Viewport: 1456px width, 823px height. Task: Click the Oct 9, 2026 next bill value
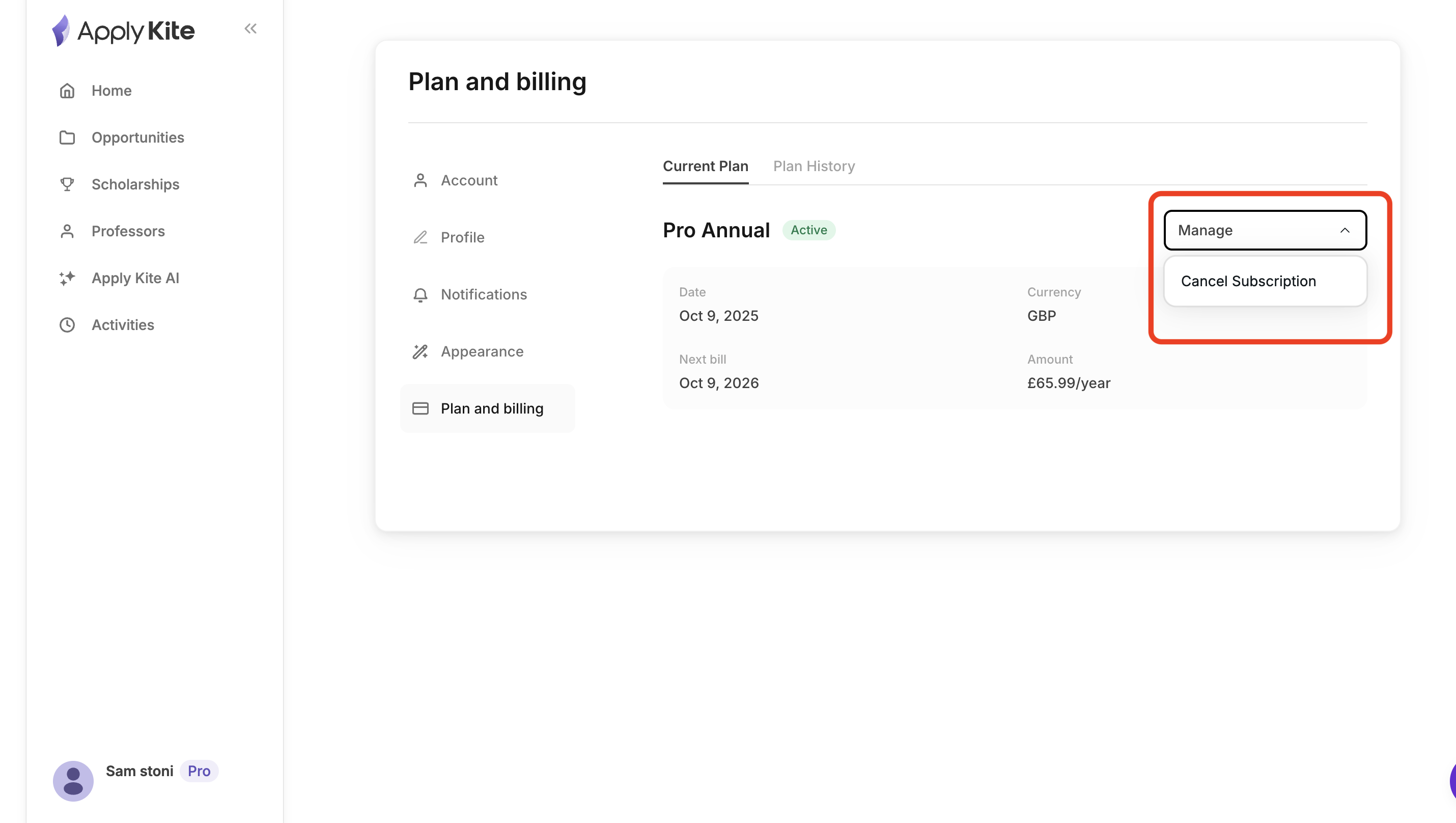click(719, 383)
